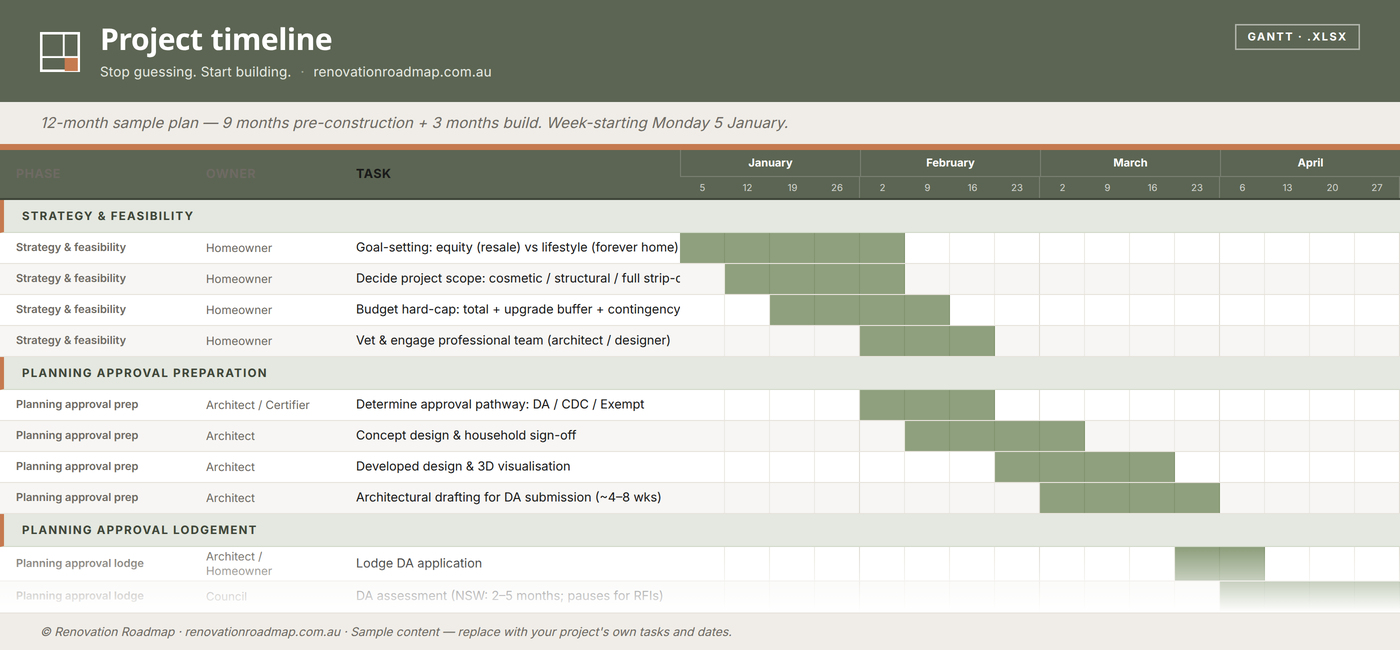Click the Concept design & household sign-off task

click(466, 435)
